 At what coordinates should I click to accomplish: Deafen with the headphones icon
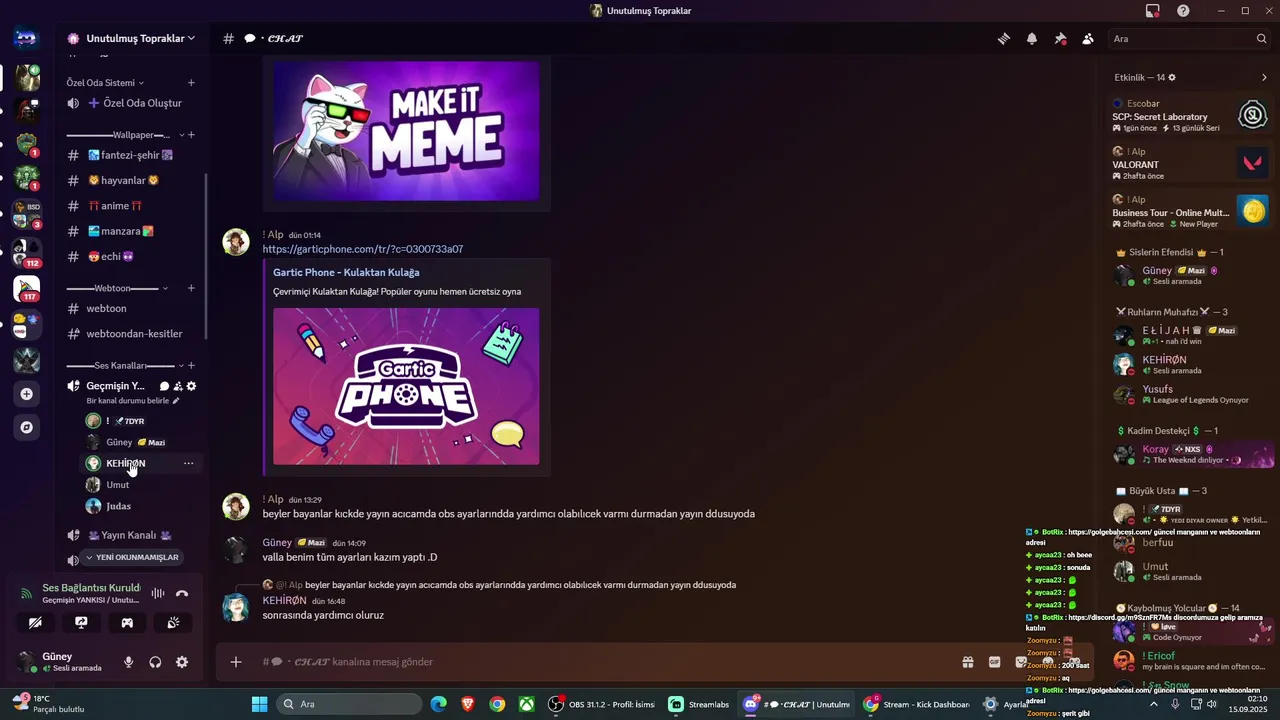click(x=155, y=662)
